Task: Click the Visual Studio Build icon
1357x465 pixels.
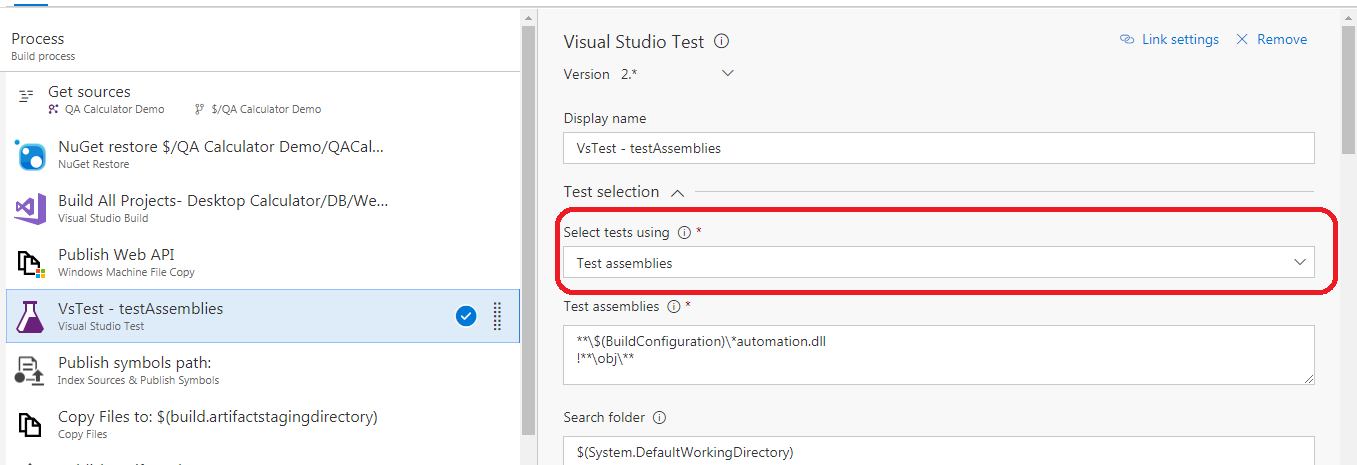Action: [30, 209]
